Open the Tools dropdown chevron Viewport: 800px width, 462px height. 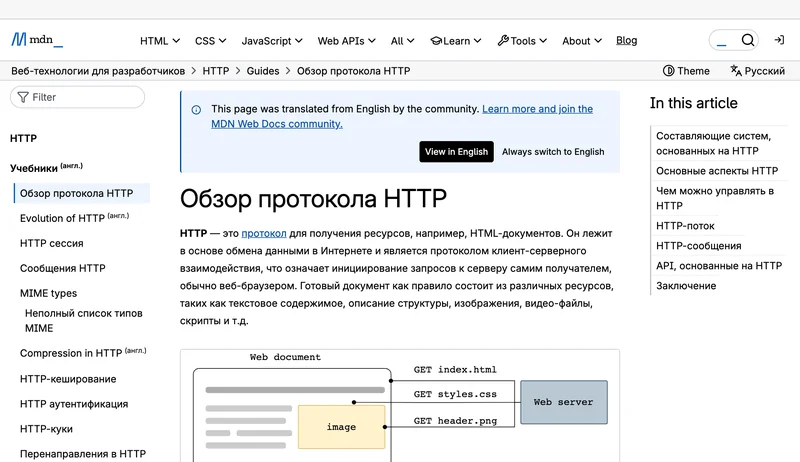(543, 41)
